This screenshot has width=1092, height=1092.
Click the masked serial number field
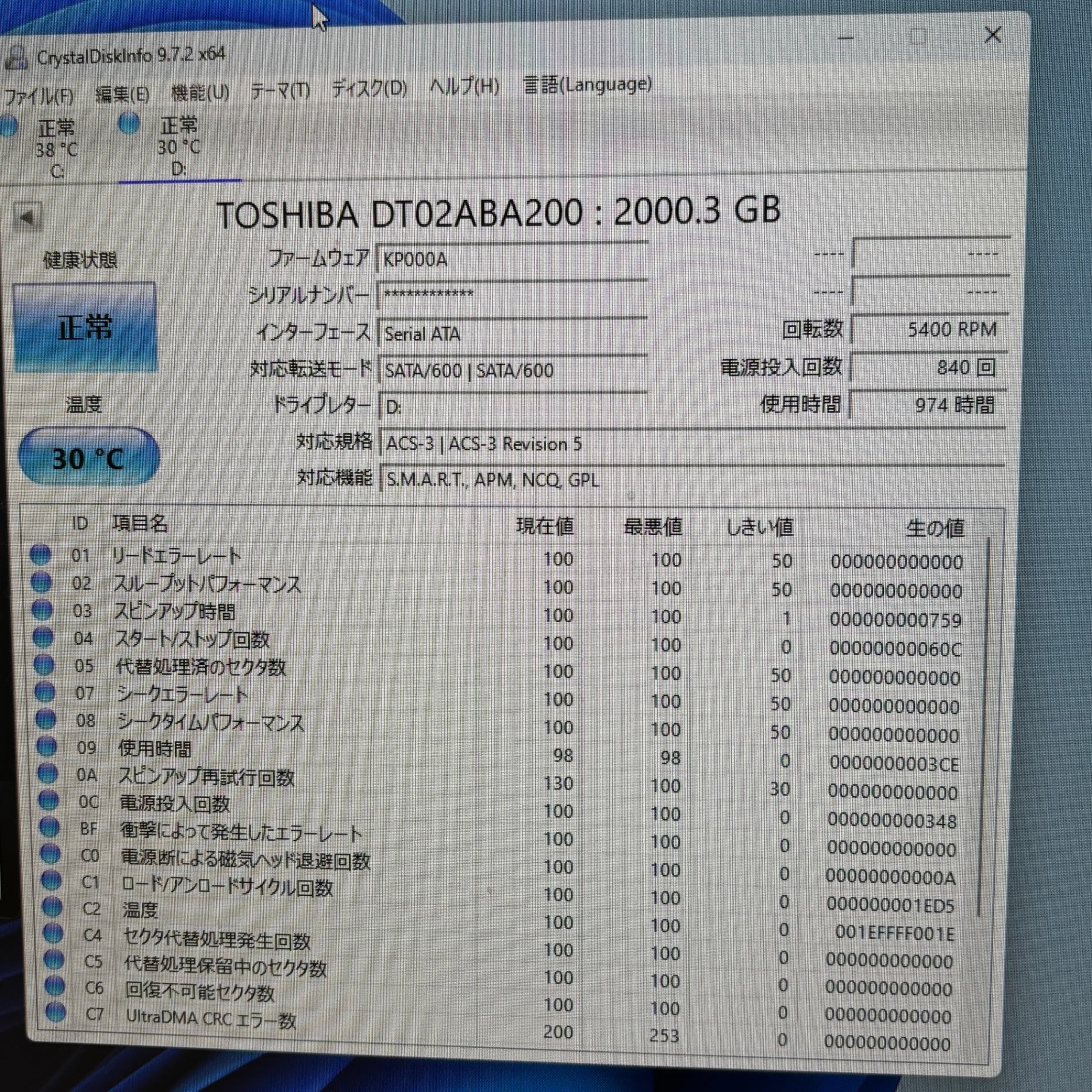(x=512, y=296)
